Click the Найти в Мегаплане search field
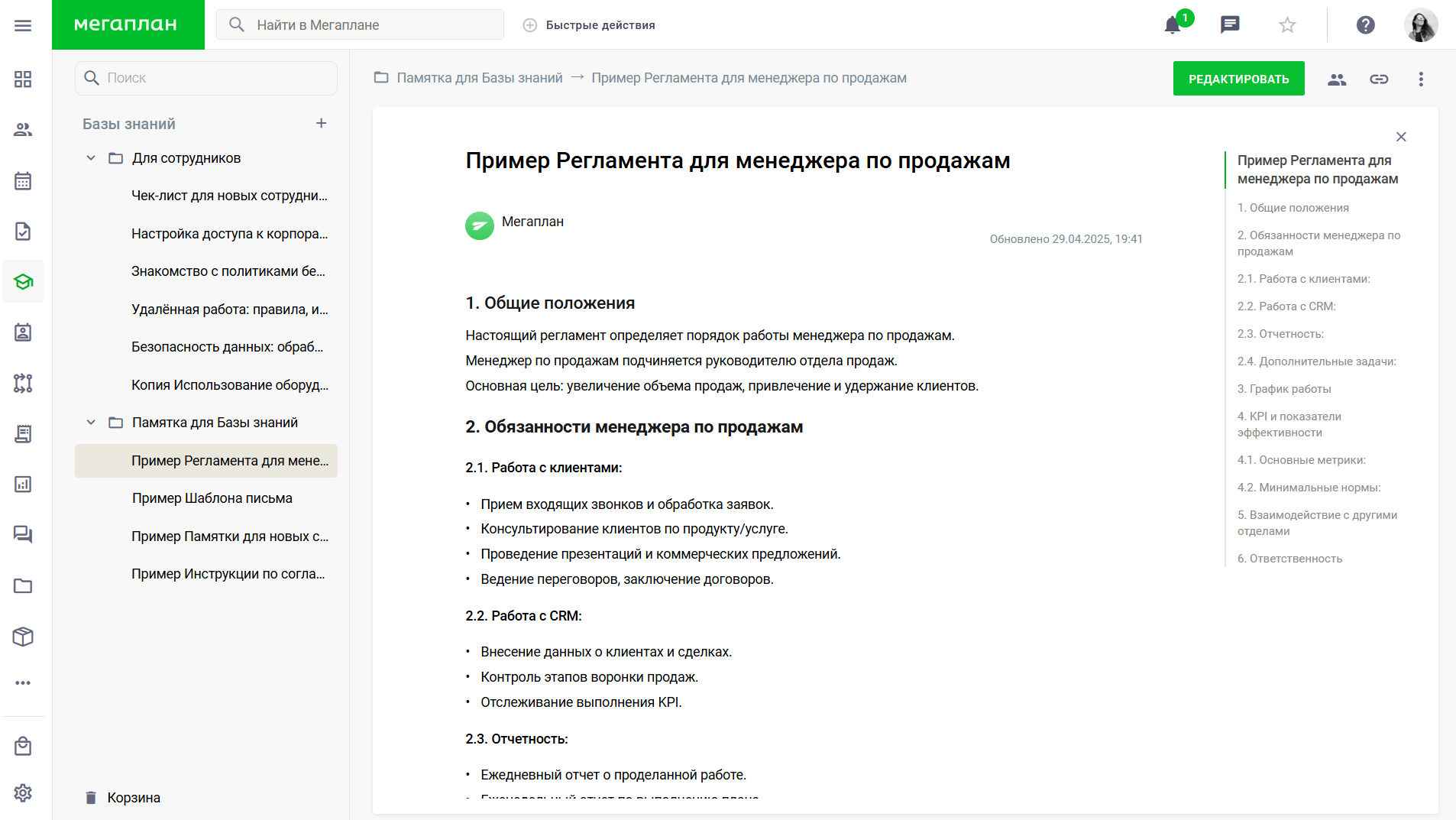This screenshot has height=820, width=1456. click(359, 24)
